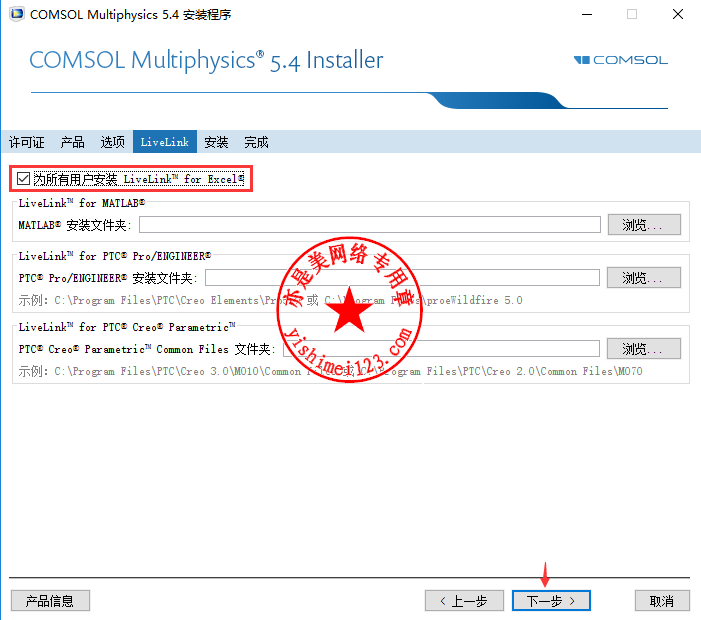Screen dimensions: 701x620
Task: Open the 许可证 tab
Action: click(27, 142)
